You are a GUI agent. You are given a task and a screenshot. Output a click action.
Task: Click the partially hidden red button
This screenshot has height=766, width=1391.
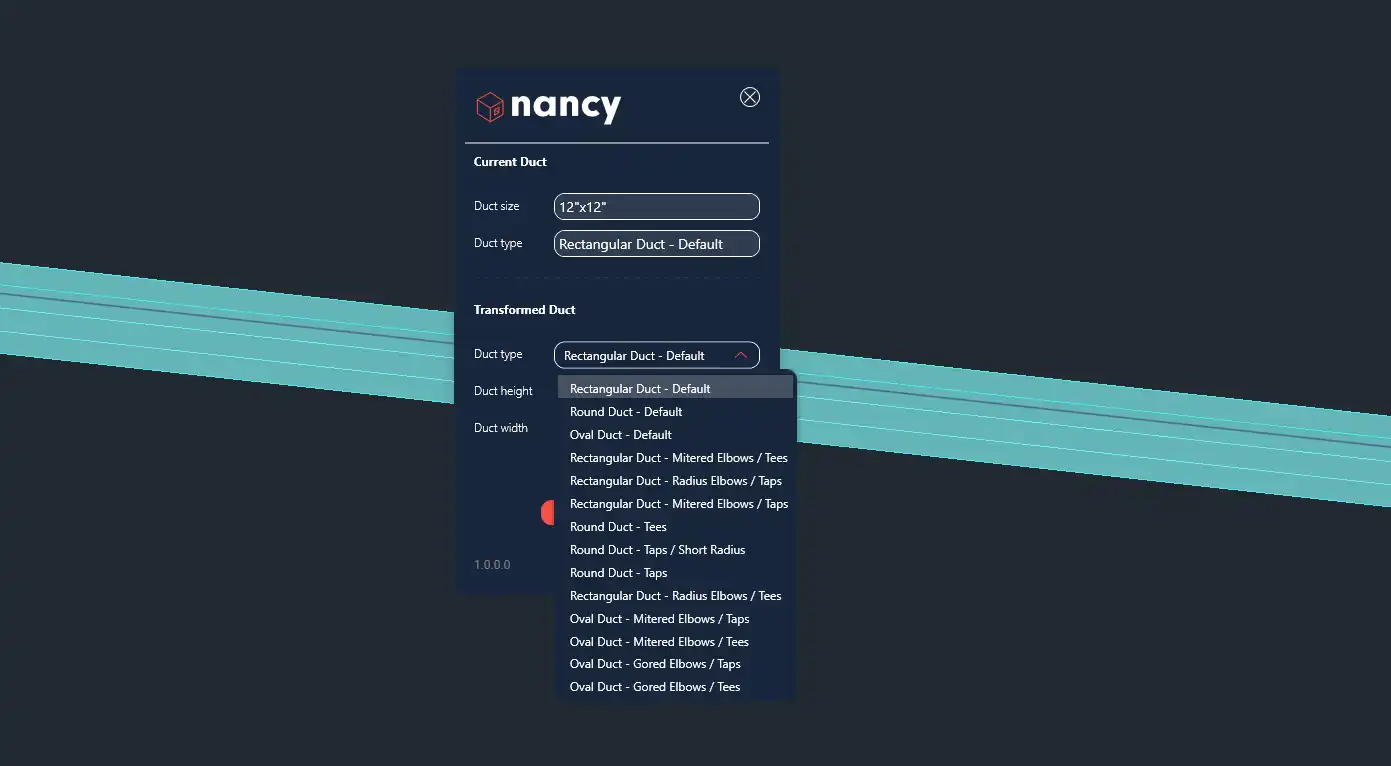click(x=547, y=513)
